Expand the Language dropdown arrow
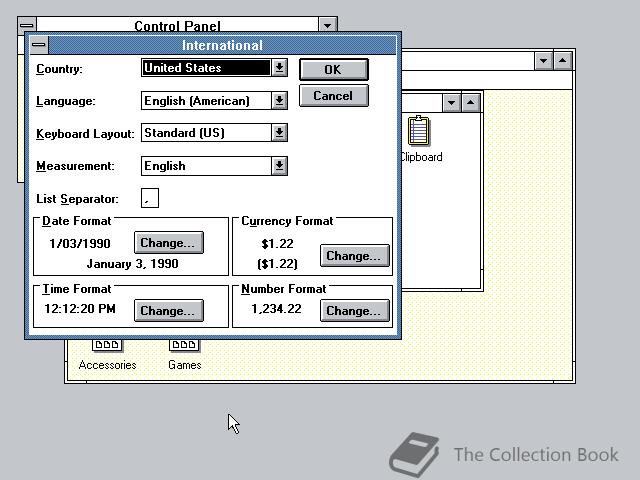This screenshot has height=480, width=640. coord(279,100)
